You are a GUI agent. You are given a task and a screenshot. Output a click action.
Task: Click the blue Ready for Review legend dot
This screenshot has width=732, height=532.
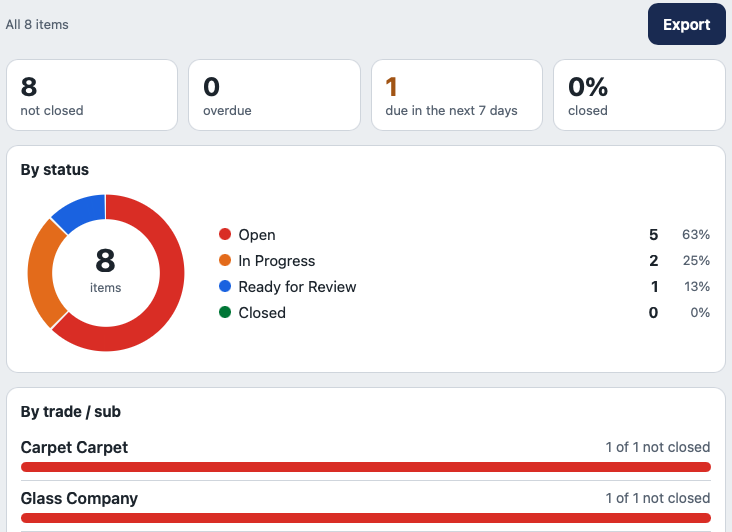tap(225, 287)
